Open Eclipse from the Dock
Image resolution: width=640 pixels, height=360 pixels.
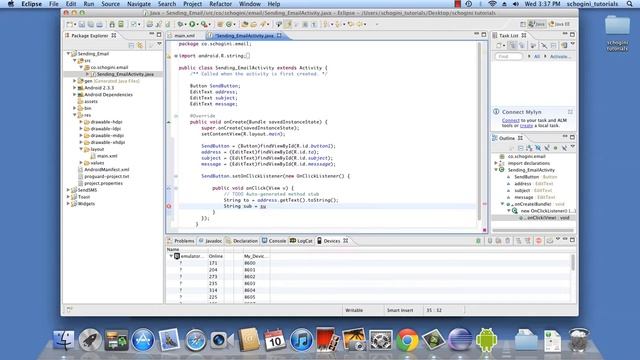pos(460,340)
